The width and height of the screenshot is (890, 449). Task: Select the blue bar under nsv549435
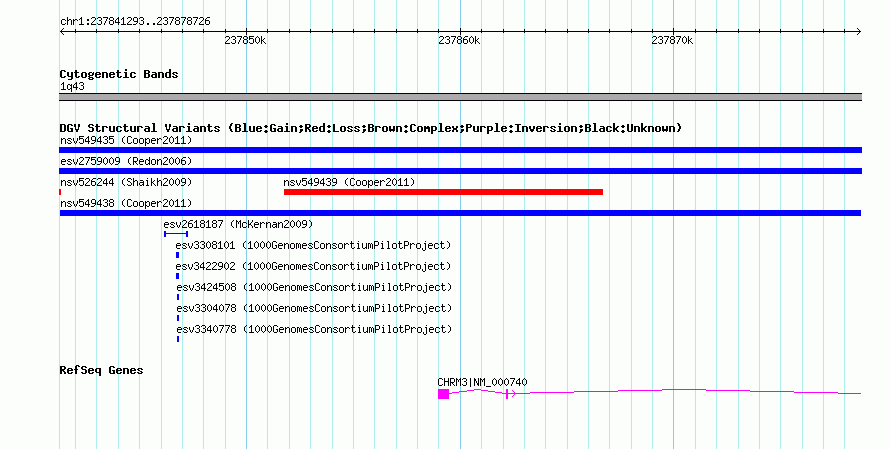(x=460, y=150)
